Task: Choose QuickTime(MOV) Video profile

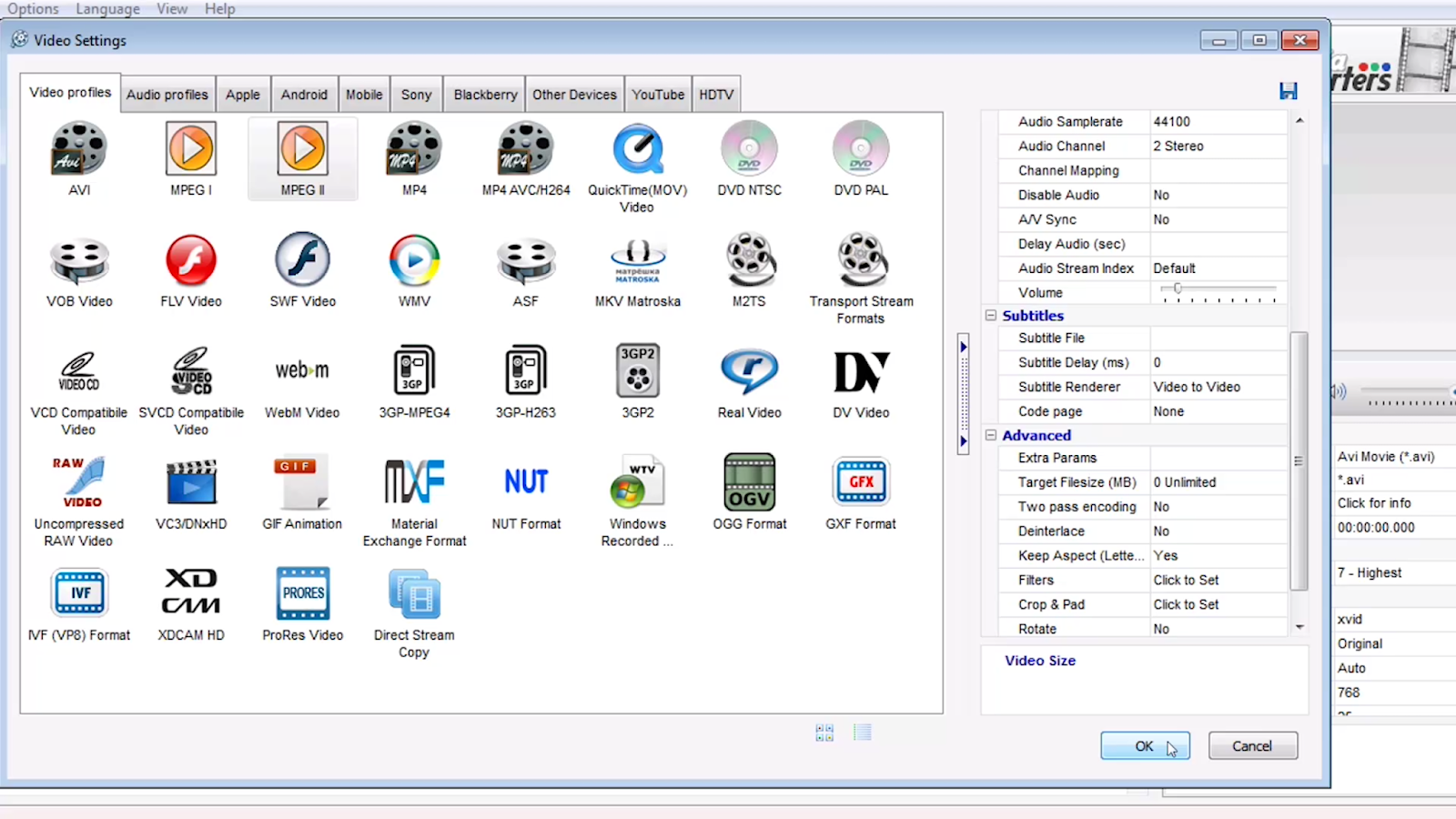Action: click(x=637, y=168)
